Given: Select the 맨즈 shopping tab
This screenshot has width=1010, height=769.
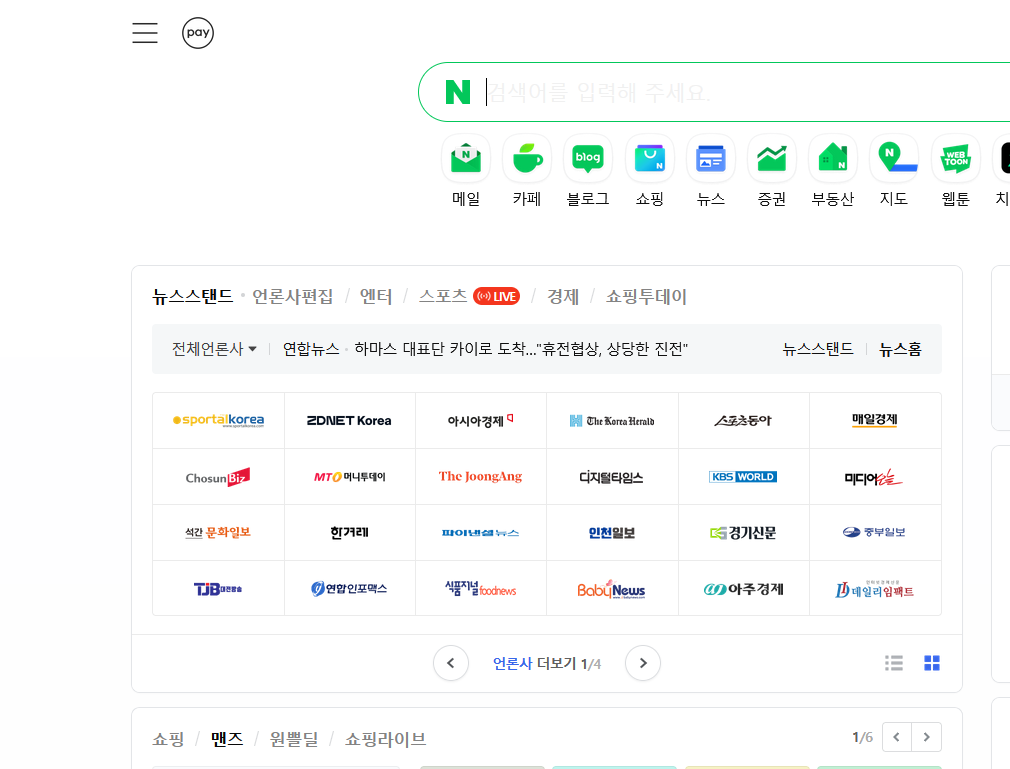Looking at the screenshot, I should [x=227, y=739].
